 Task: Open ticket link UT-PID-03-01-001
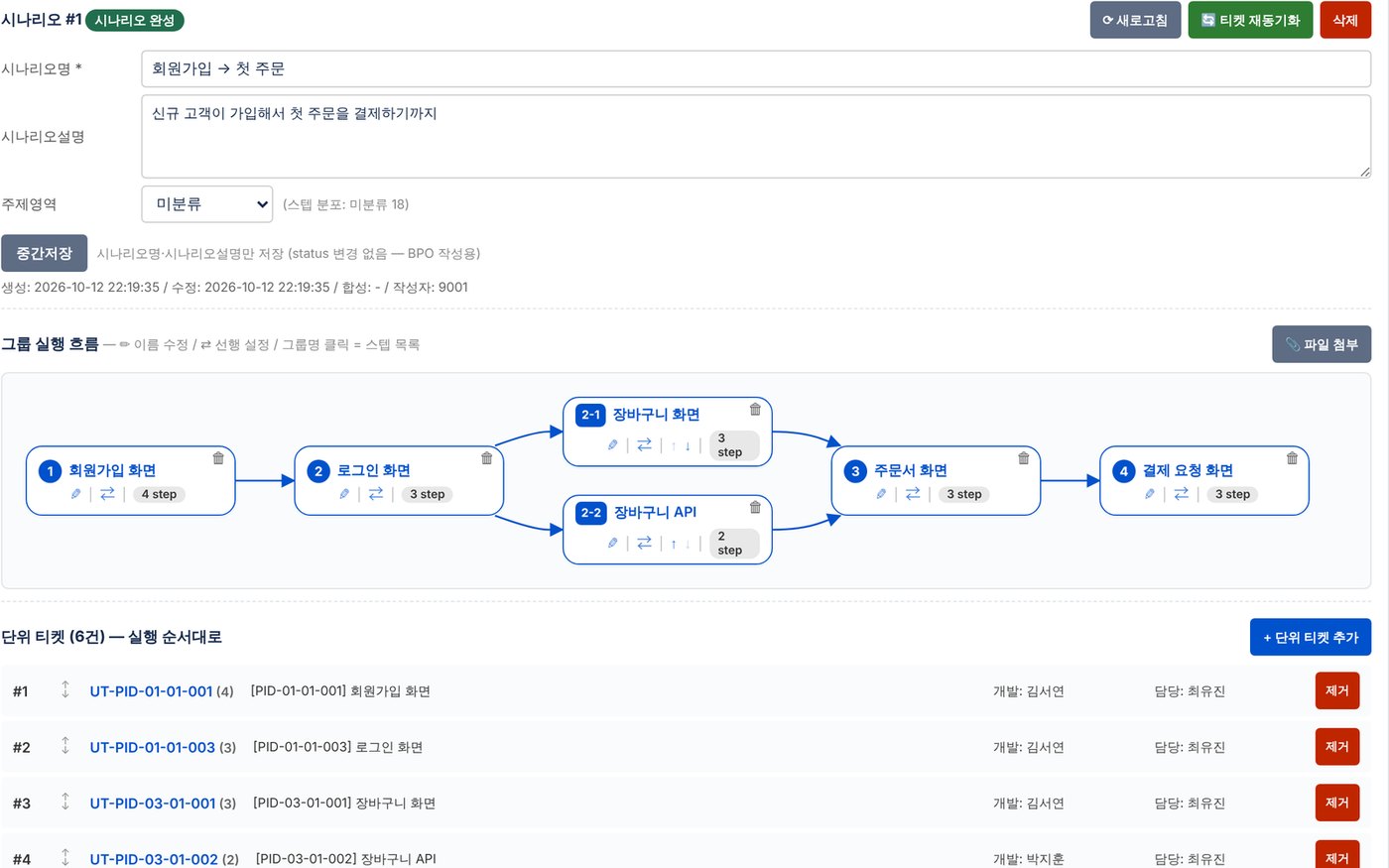click(x=152, y=804)
